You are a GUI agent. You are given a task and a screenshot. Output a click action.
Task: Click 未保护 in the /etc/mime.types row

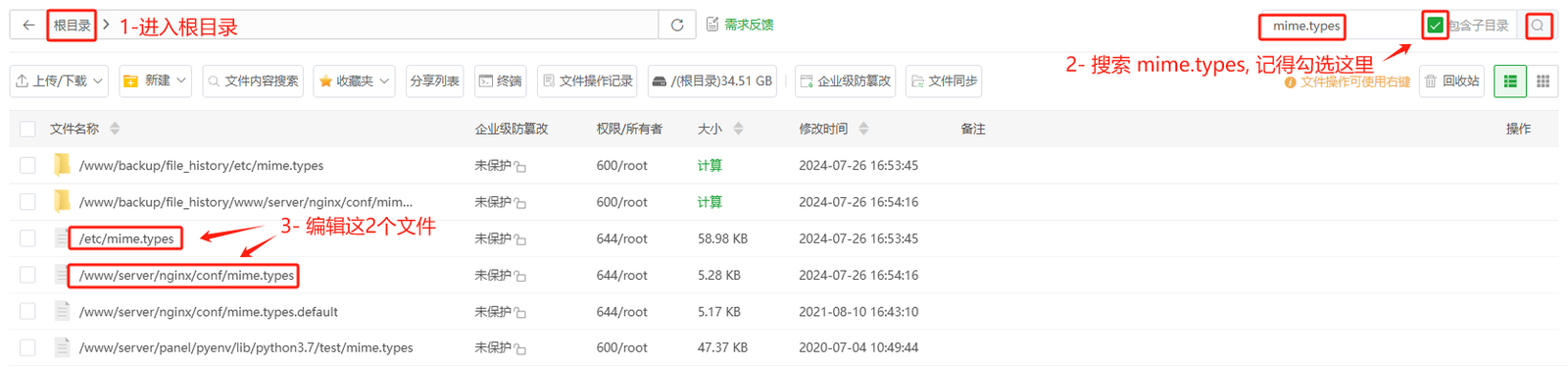(x=493, y=238)
